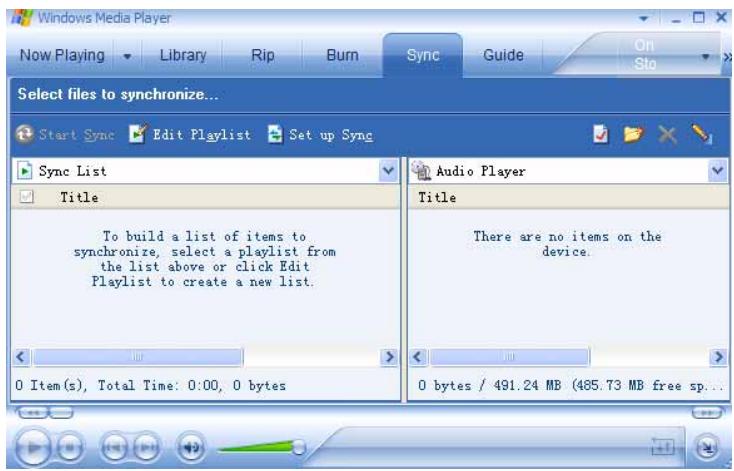
Task: Open the quick access menu arrow in title bar
Action: click(x=644, y=18)
